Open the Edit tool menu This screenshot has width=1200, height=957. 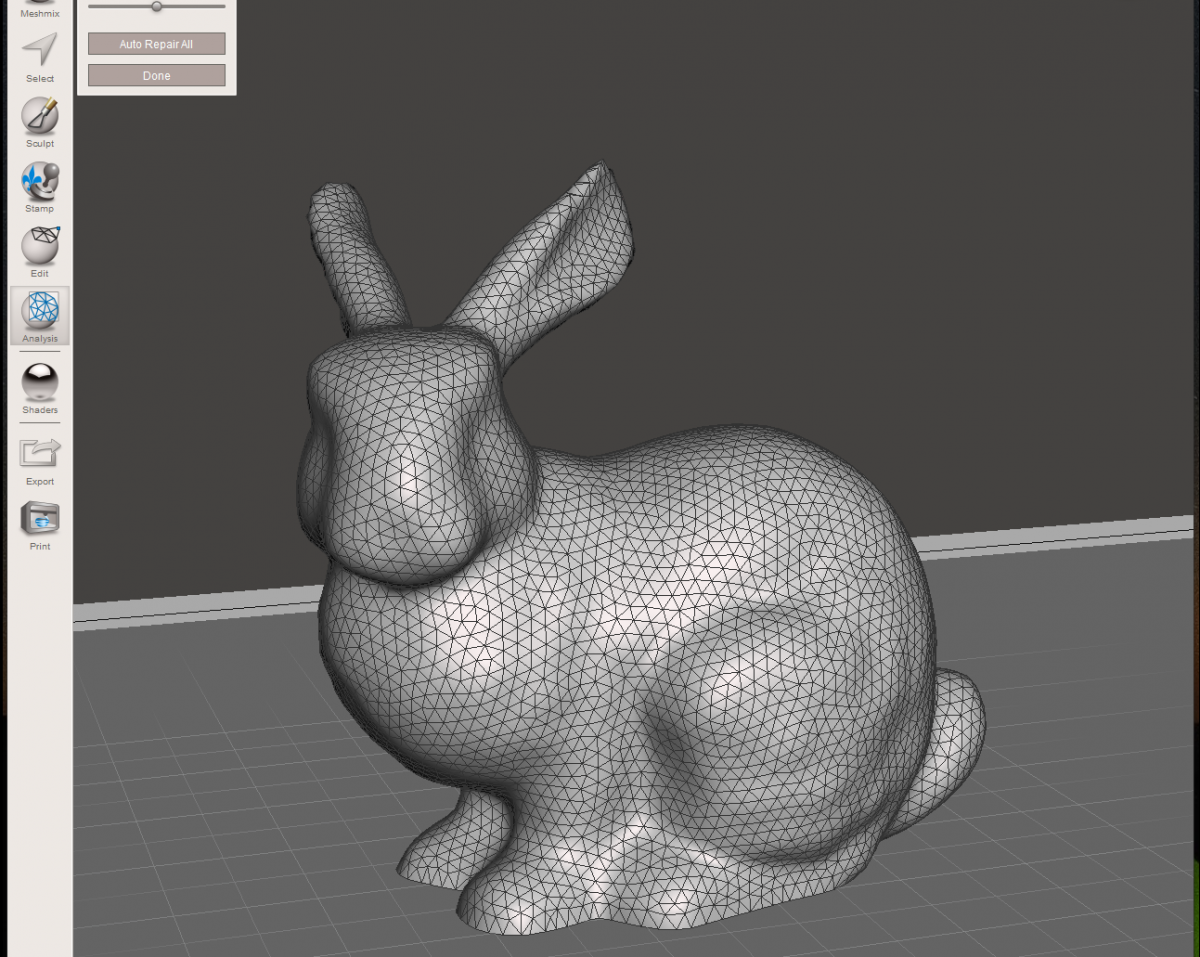coord(40,252)
